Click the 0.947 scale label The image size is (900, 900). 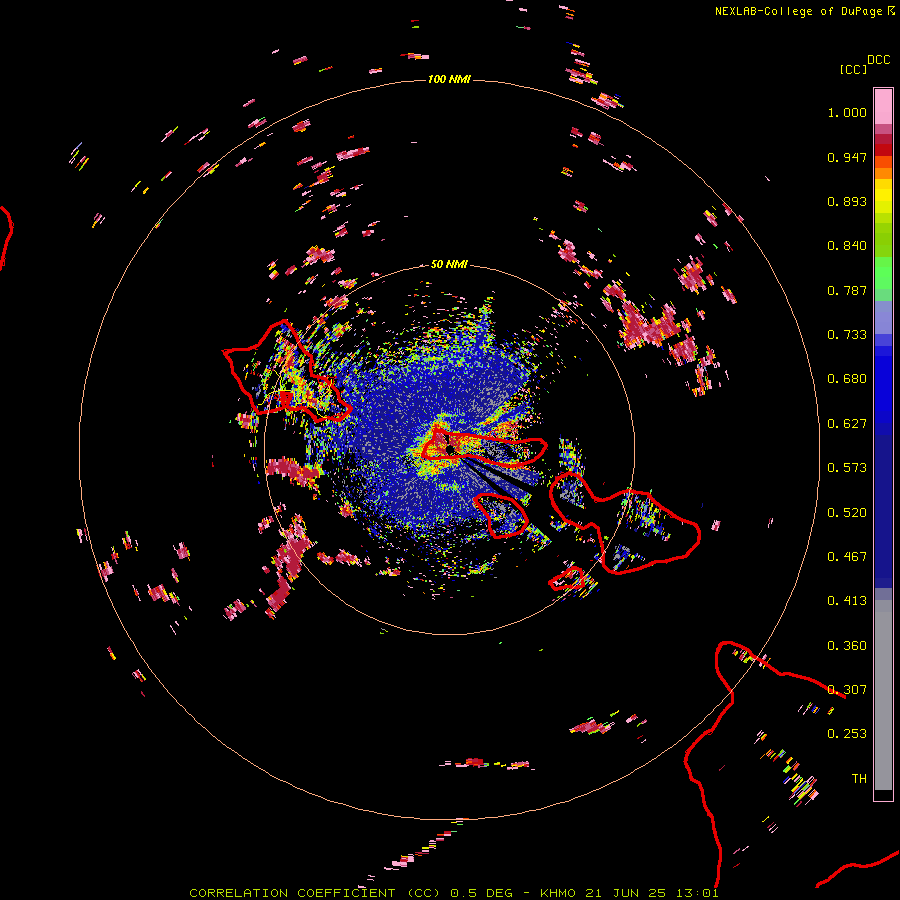click(847, 157)
